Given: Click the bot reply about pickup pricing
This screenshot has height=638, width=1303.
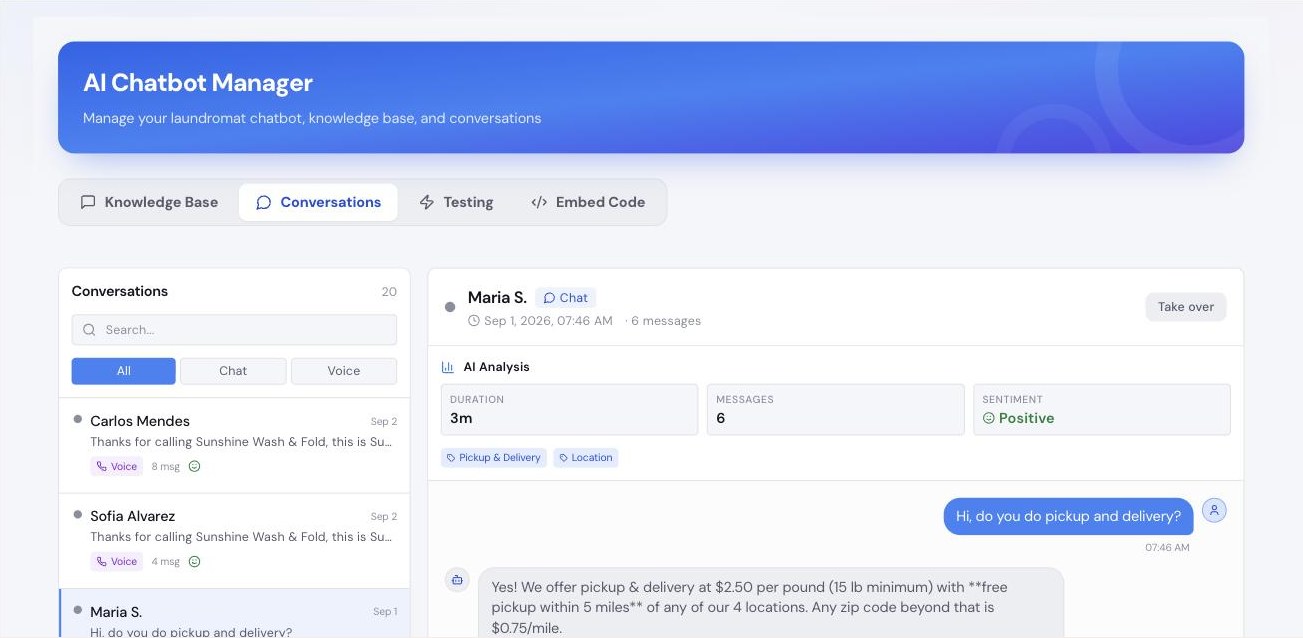Looking at the screenshot, I should 771,603.
